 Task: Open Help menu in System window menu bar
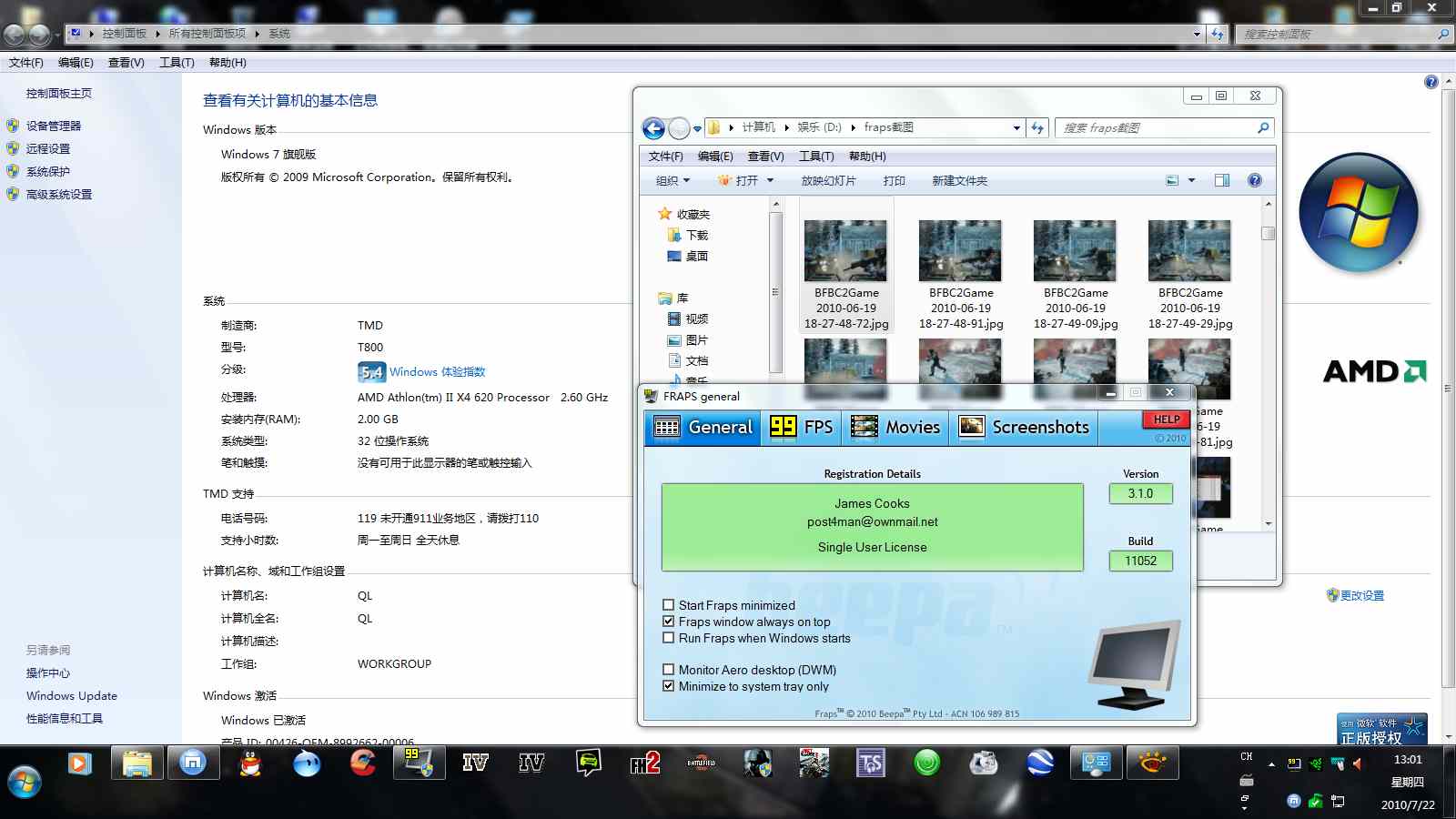coord(227,63)
